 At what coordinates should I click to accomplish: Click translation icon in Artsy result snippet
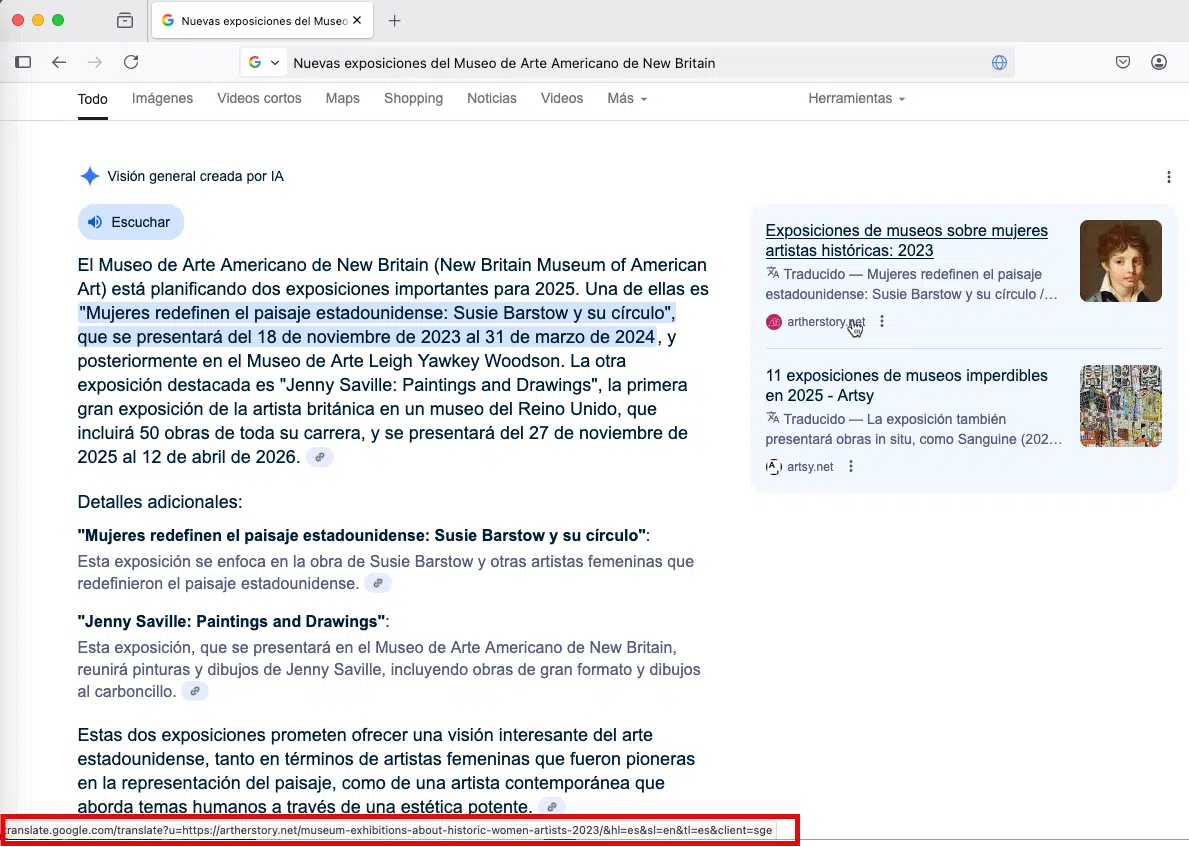tap(772, 418)
